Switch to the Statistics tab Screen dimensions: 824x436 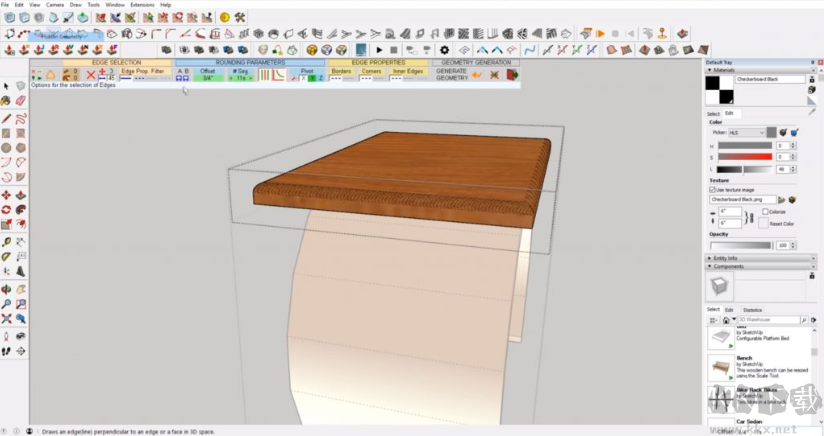pyautogui.click(x=752, y=310)
